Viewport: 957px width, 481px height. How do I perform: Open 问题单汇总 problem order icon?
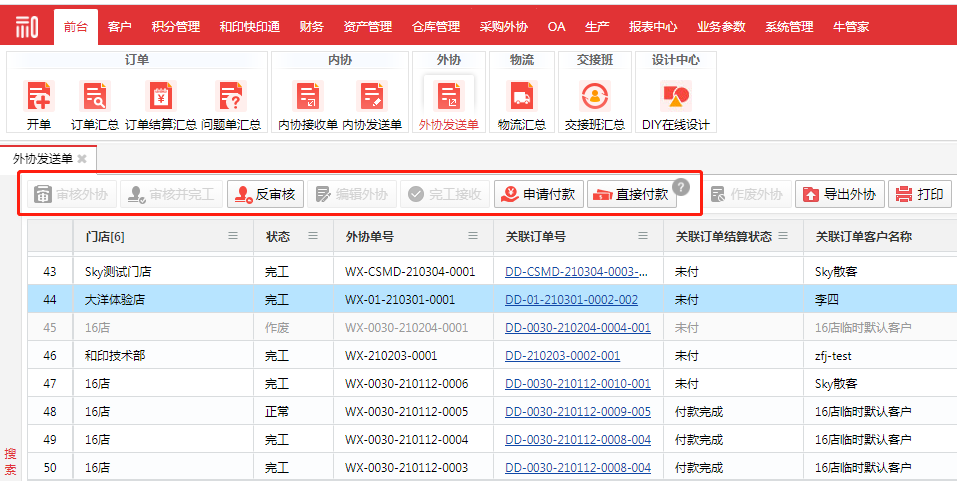[231, 97]
